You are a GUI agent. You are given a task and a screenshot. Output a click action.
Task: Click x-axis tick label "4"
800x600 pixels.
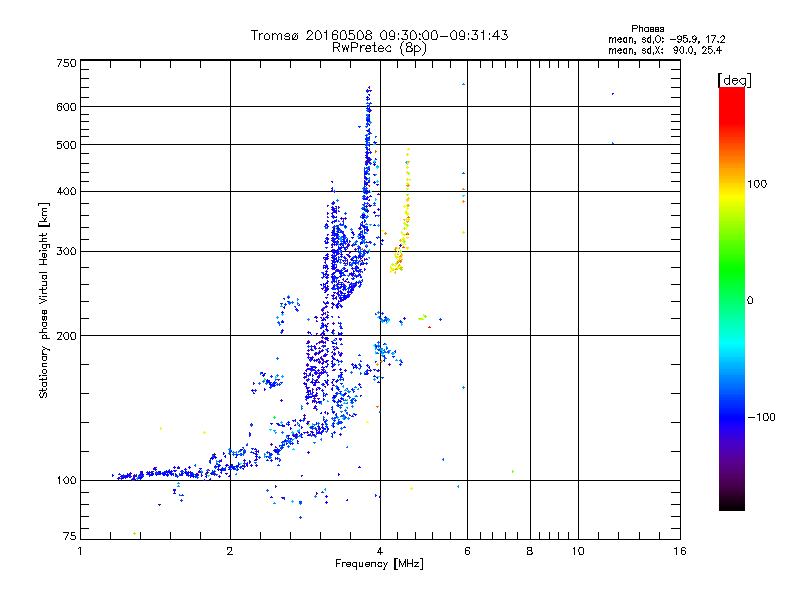click(x=380, y=551)
